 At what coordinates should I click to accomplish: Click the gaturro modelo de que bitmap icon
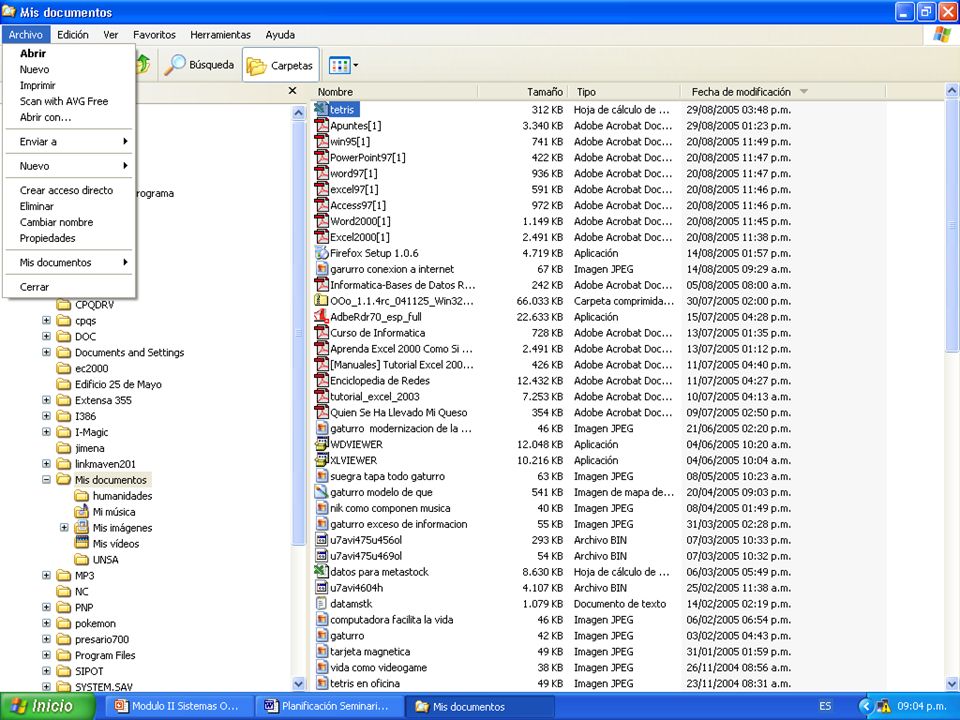pyautogui.click(x=321, y=492)
